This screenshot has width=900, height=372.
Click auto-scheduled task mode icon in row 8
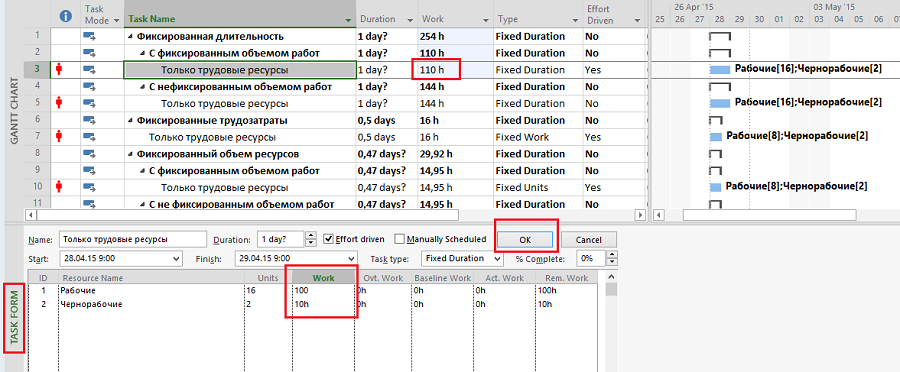(90, 154)
